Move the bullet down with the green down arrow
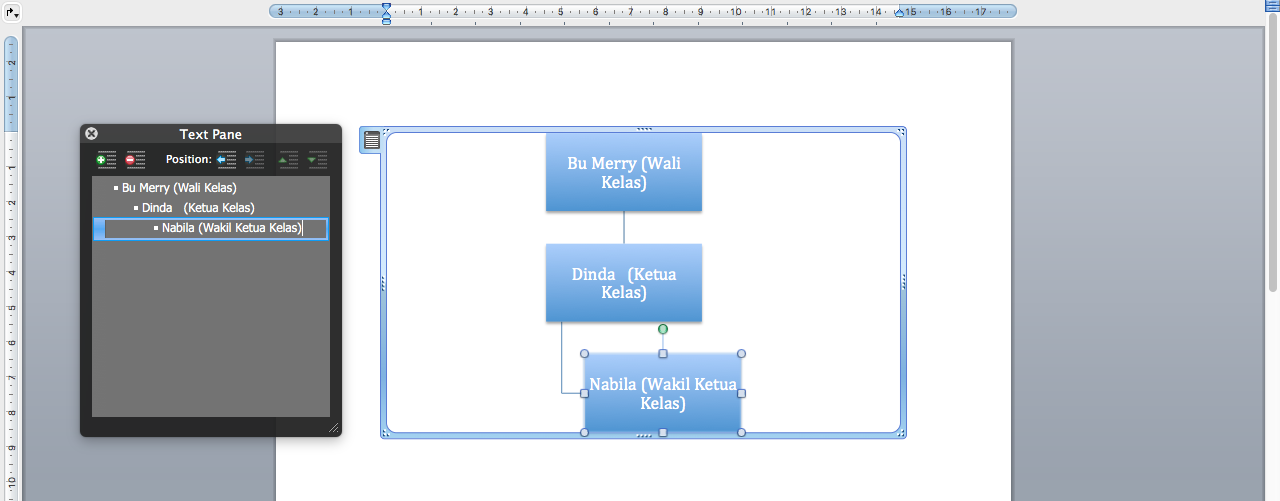Viewport: 1280px width, 501px height. pyautogui.click(x=317, y=160)
